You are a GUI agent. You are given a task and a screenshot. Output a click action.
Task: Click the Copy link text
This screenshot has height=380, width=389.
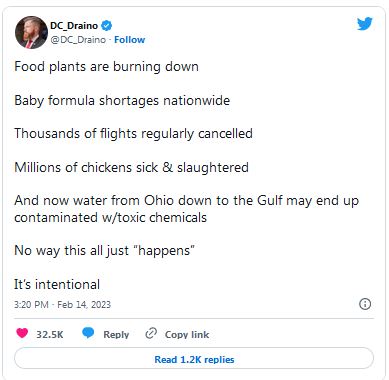click(x=187, y=334)
